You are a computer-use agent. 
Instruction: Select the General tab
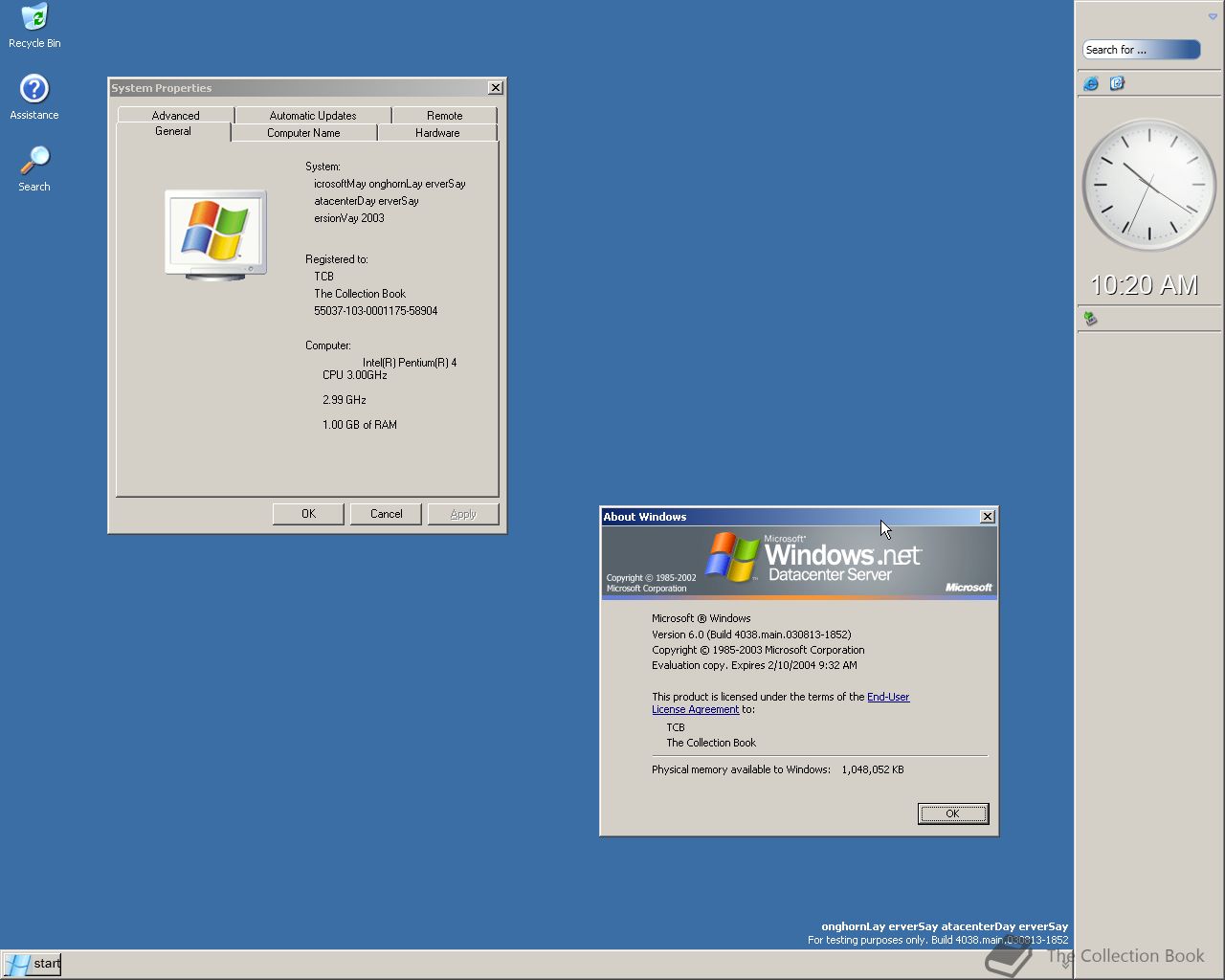click(173, 132)
